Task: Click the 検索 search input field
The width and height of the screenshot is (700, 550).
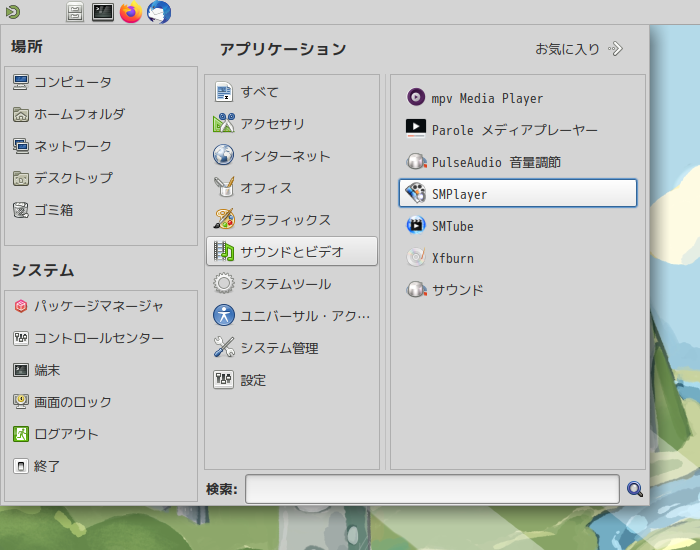Action: (432, 489)
